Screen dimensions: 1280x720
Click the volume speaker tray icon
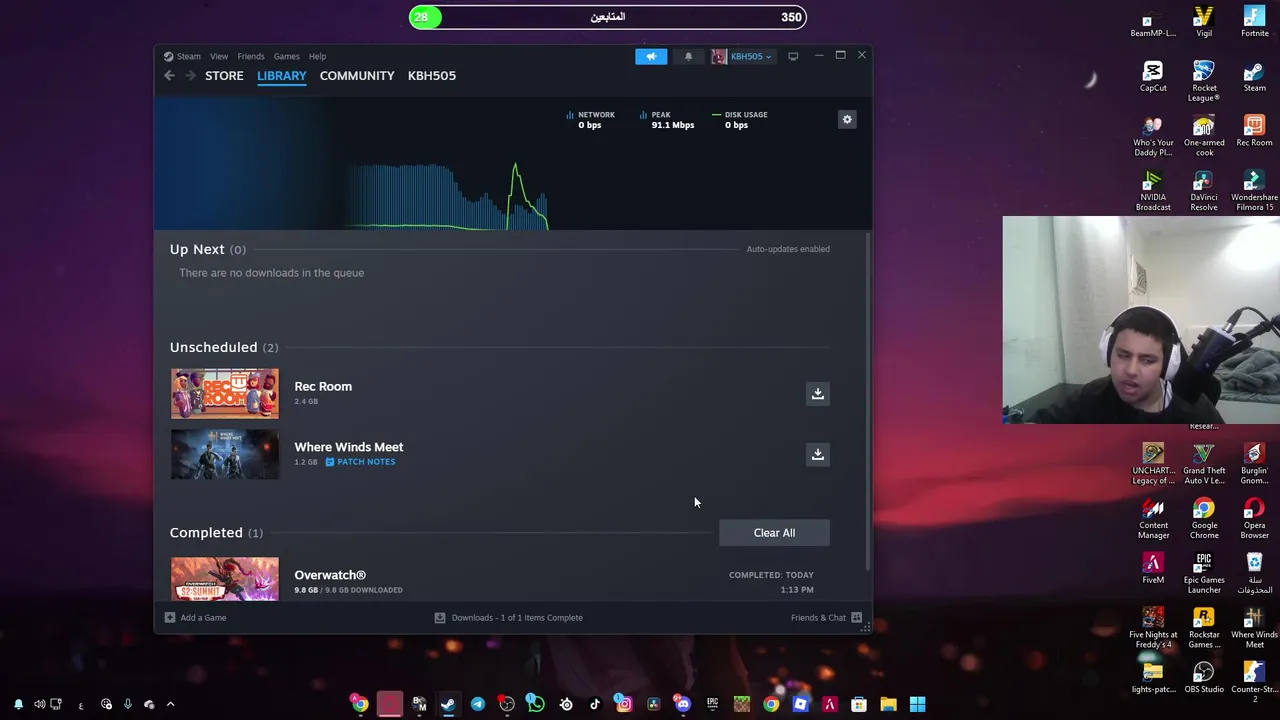point(38,704)
